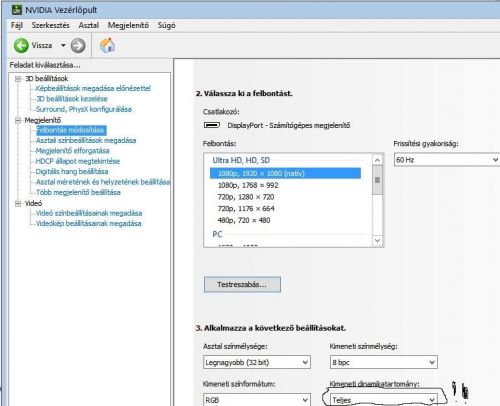Screen dimensions: 500x406
Task: Select resolution 1080p, 1920 × 1080 (natív)
Action: coord(285,173)
